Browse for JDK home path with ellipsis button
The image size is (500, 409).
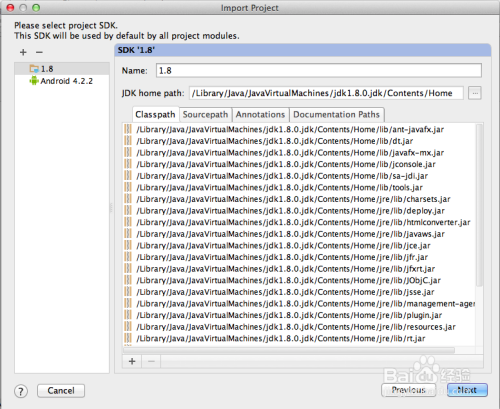(x=475, y=93)
